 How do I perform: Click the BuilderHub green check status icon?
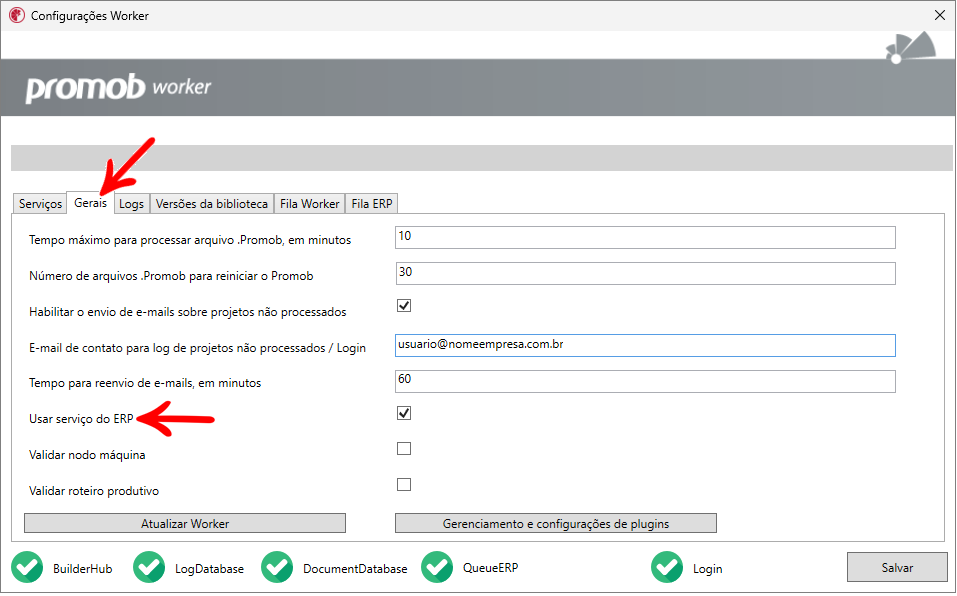click(x=27, y=567)
